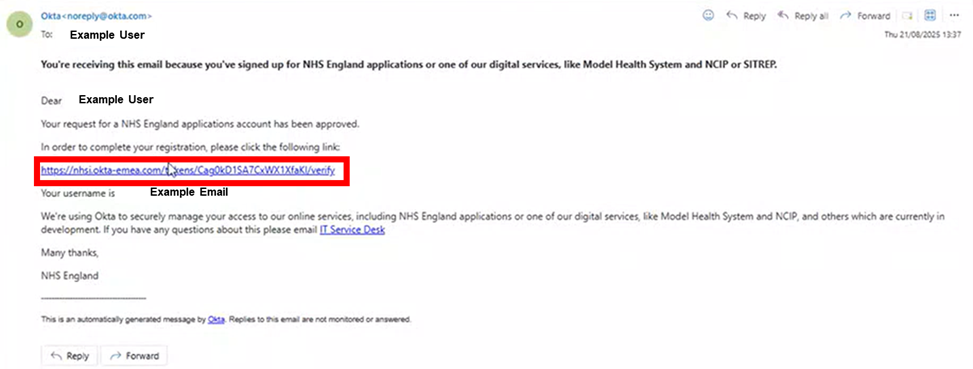
Task: Click Forward in the top toolbar
Action: point(865,16)
